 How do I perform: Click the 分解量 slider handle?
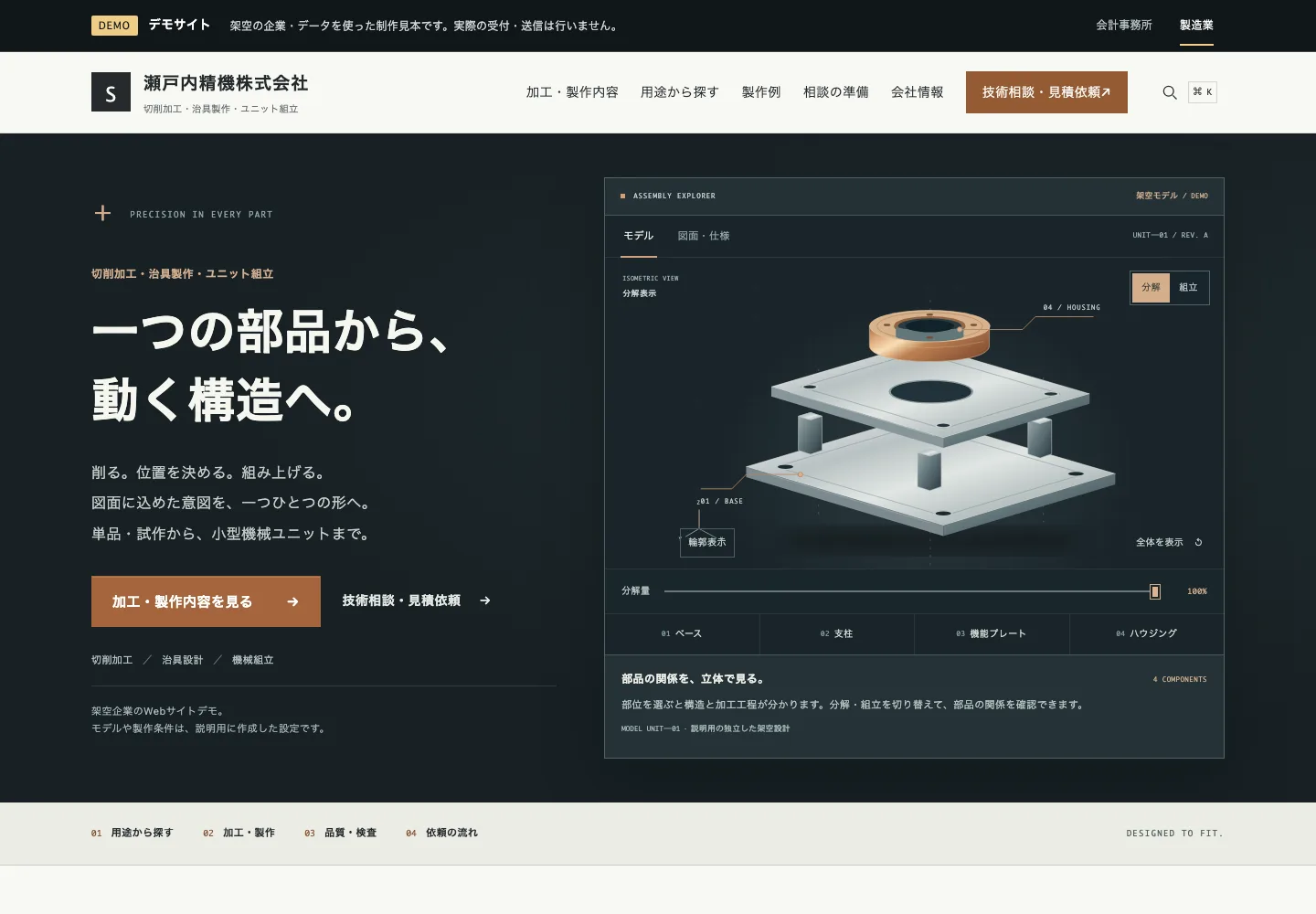tap(1155, 591)
